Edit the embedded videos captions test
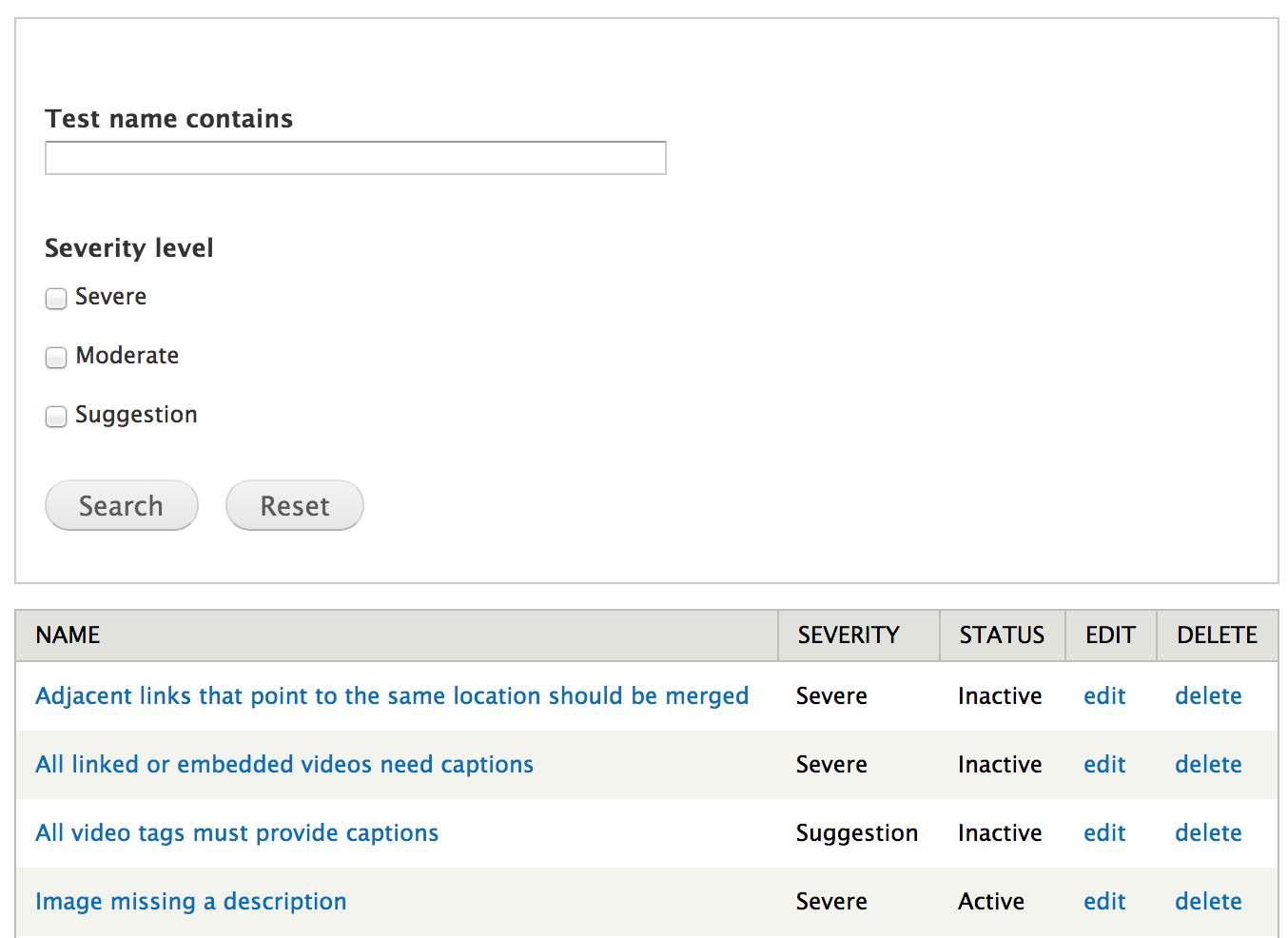1288x938 pixels. coord(1103,764)
